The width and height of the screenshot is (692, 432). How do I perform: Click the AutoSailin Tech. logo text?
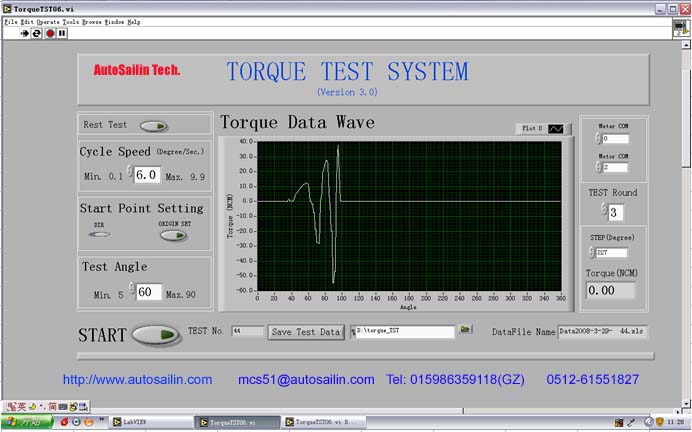tap(137, 70)
